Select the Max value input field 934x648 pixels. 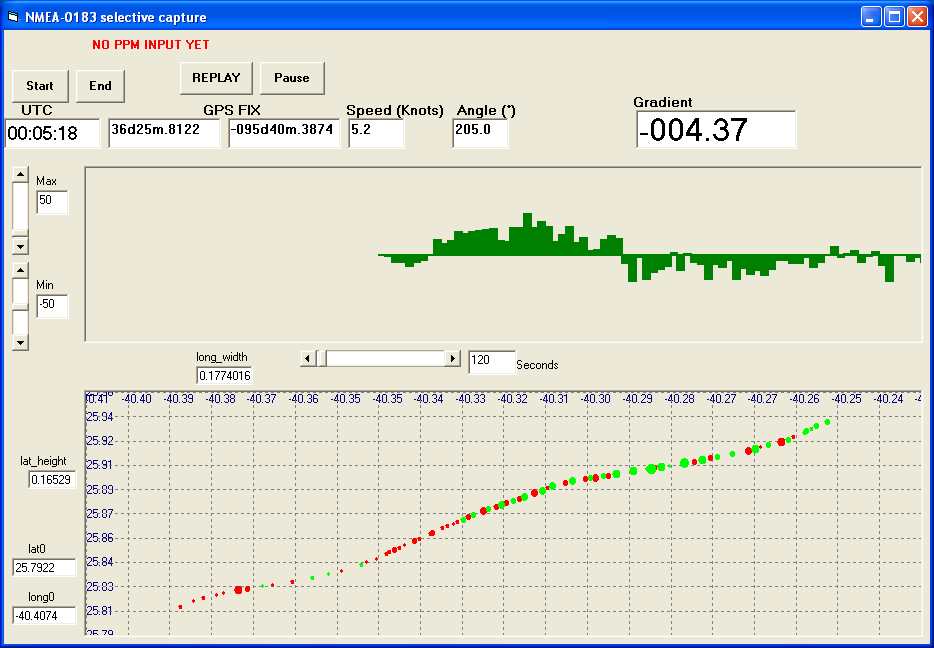click(x=52, y=201)
